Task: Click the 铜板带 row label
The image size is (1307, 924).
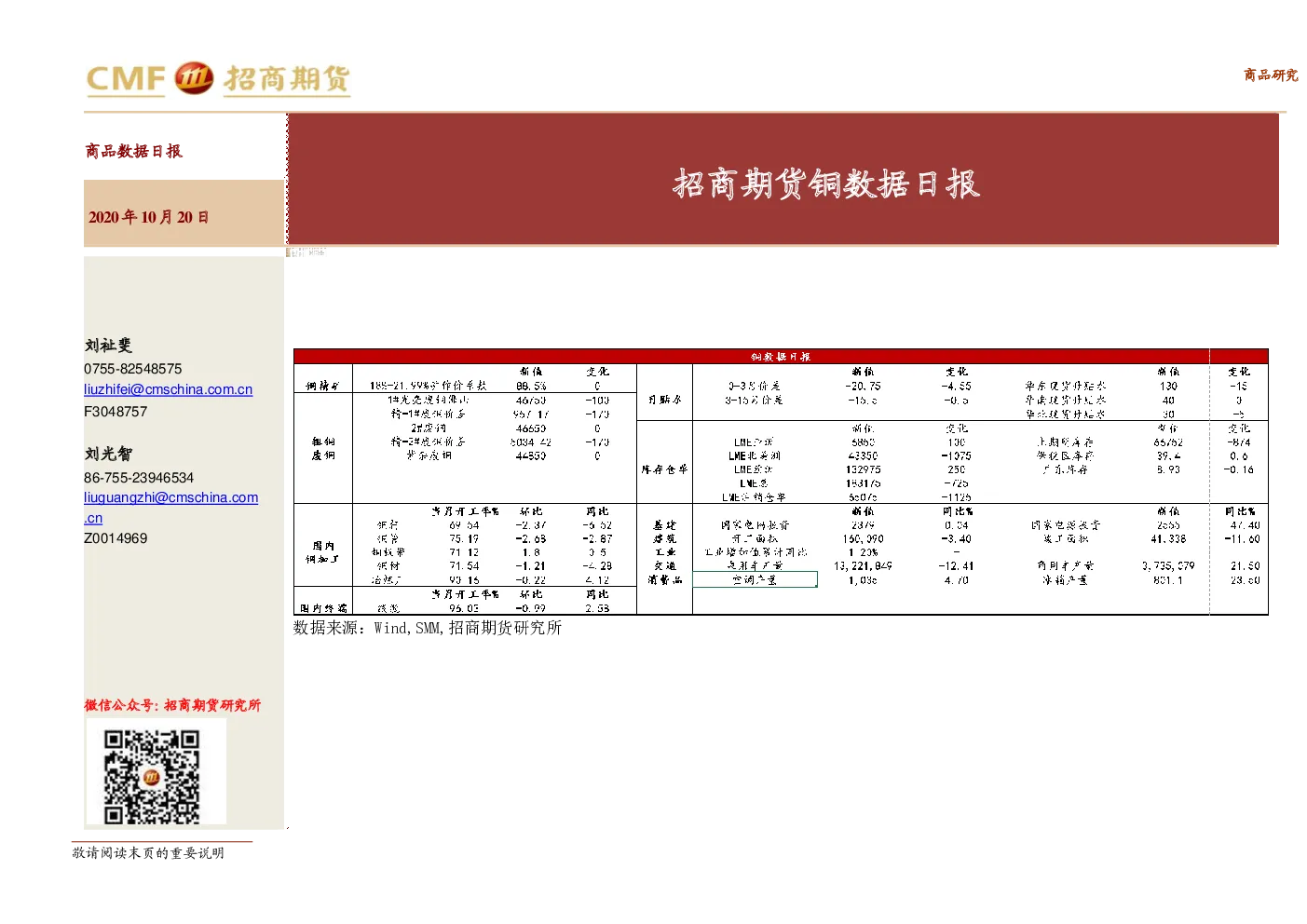Action: tap(388, 552)
